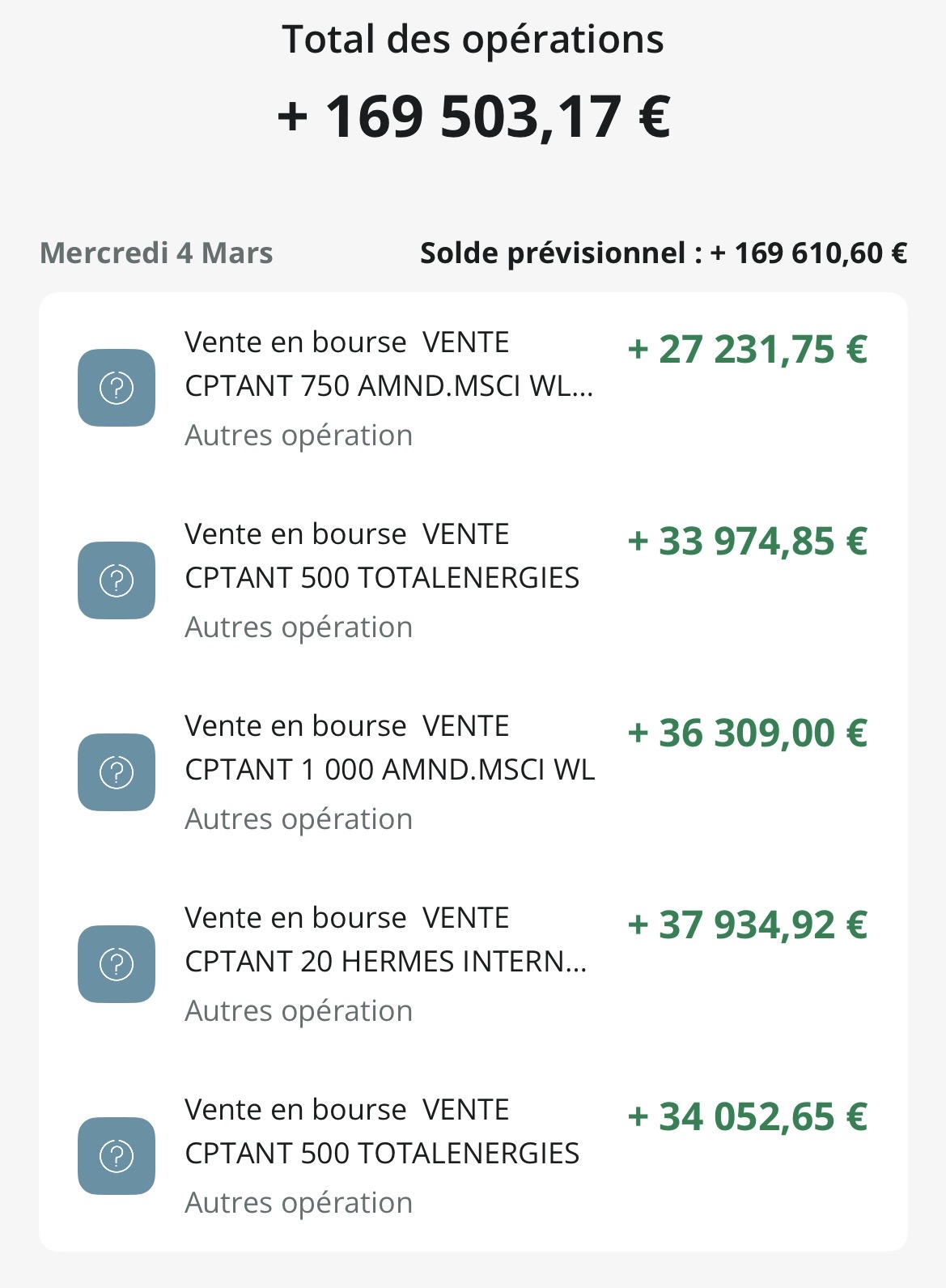Click the question mark icon beside the 750 AMND.MSCI sale
Image resolution: width=946 pixels, height=1288 pixels.
coord(117,388)
